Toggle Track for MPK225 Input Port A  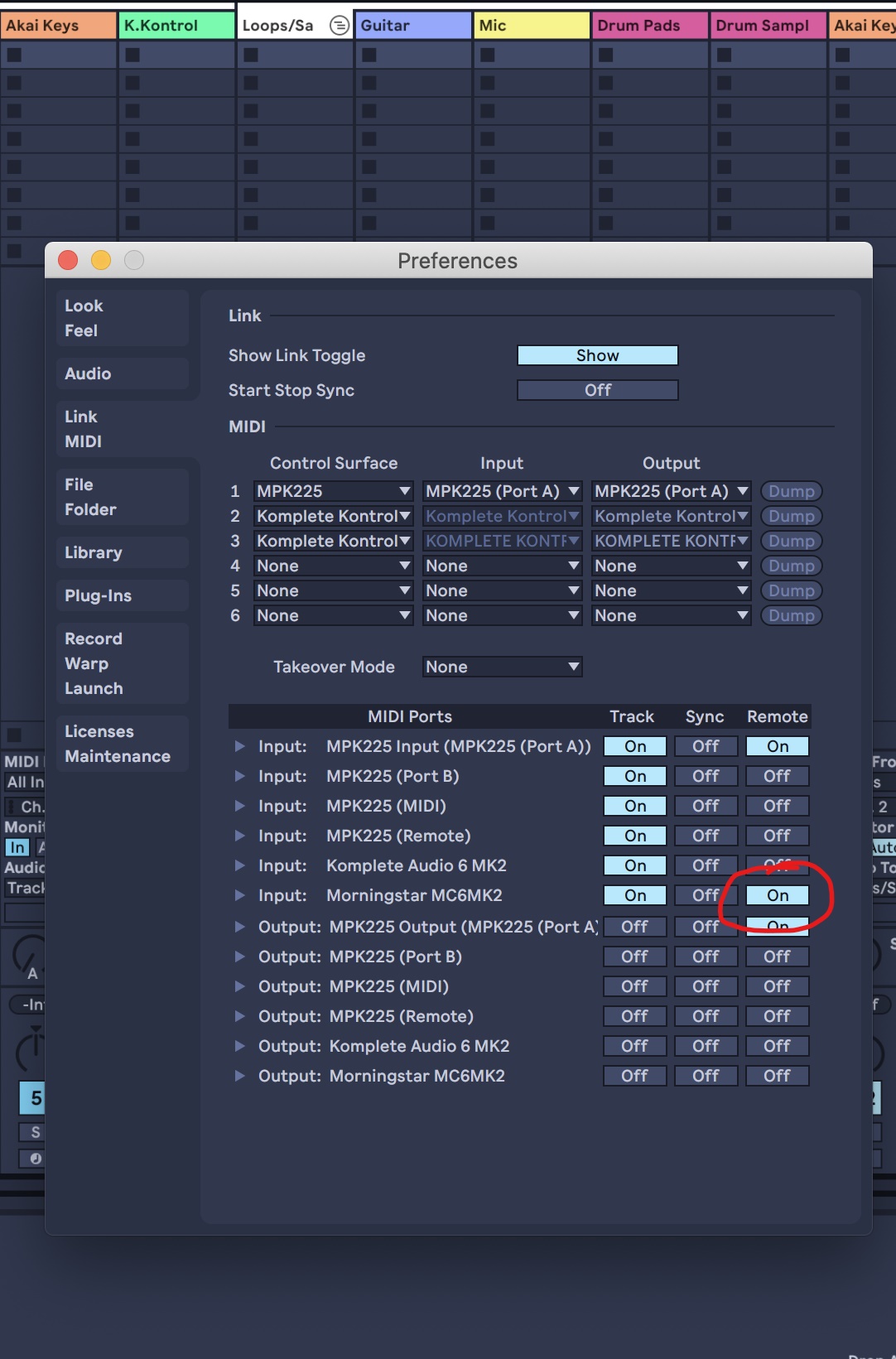635,746
